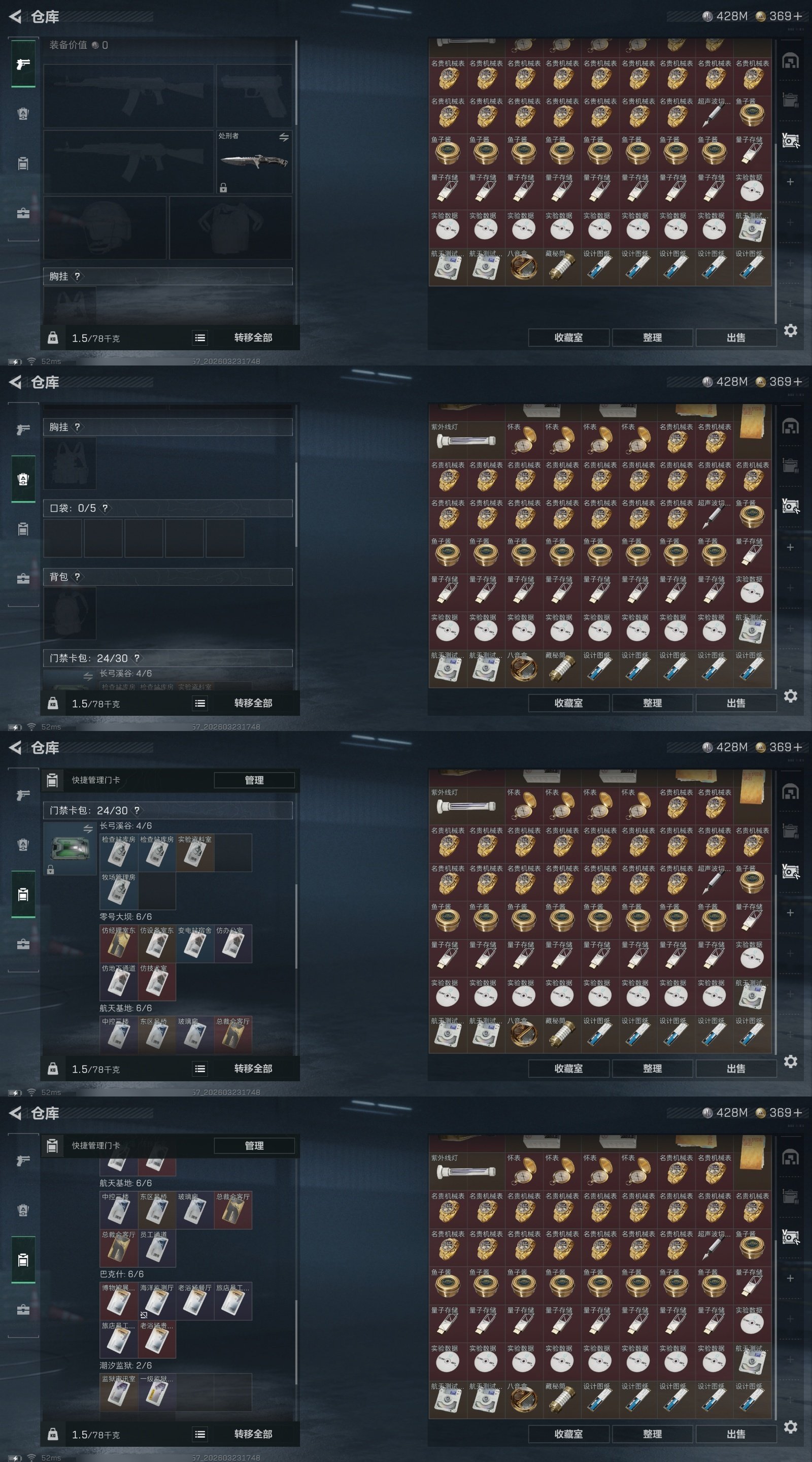Image resolution: width=812 pixels, height=1462 pixels.
Task: Expand the 潮汐监狱: 2/6 card group
Action: [126, 1366]
